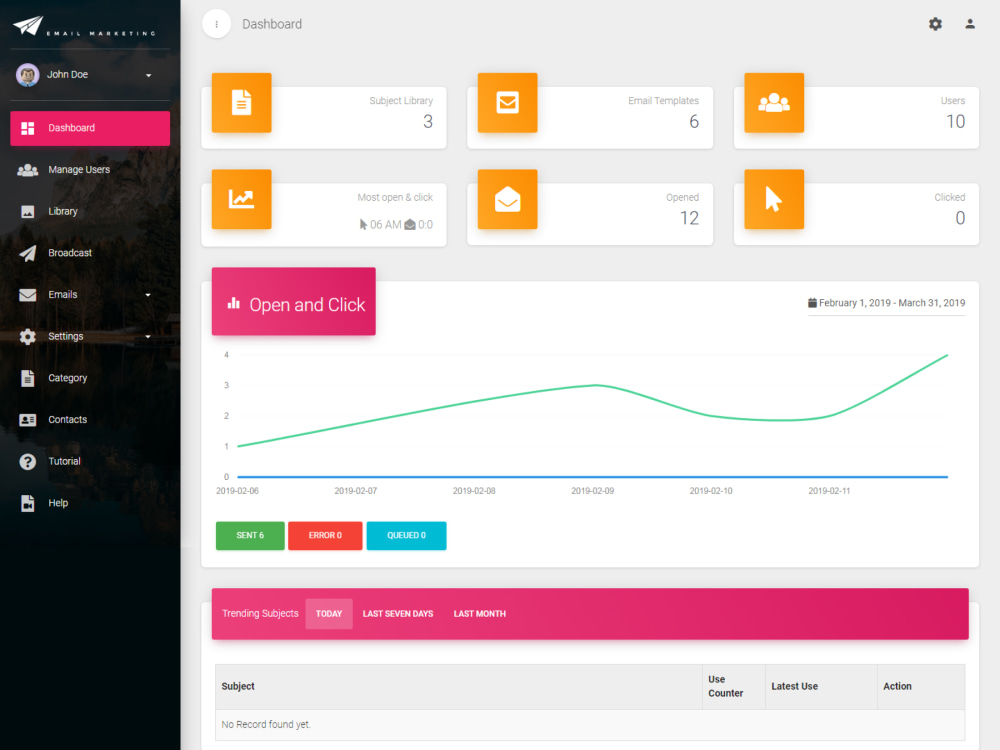Go to Manage Users
The width and height of the screenshot is (1000, 750).
tap(79, 170)
